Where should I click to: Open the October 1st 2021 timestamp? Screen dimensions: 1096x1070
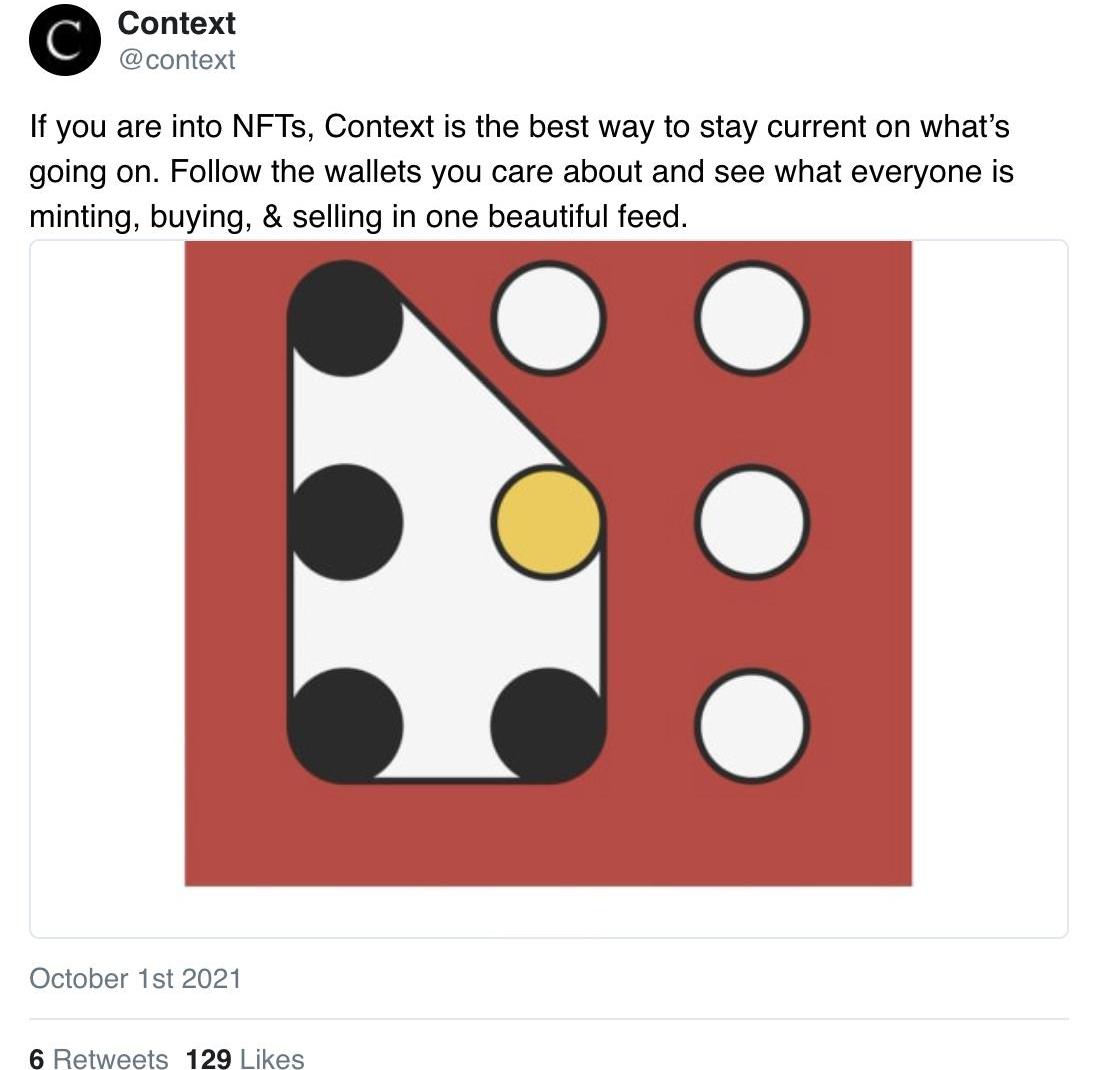pos(135,978)
